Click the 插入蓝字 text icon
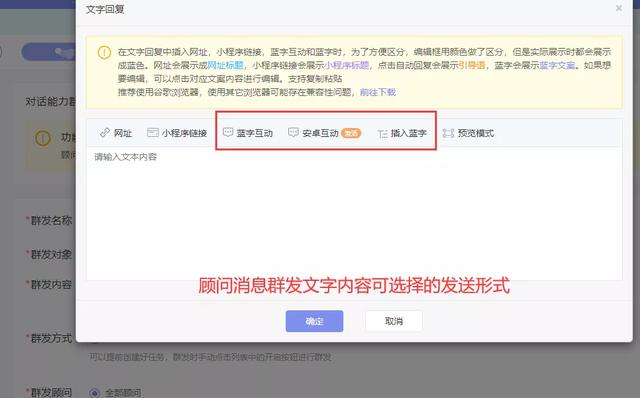Image resolution: width=640 pixels, height=398 pixels. point(382,133)
